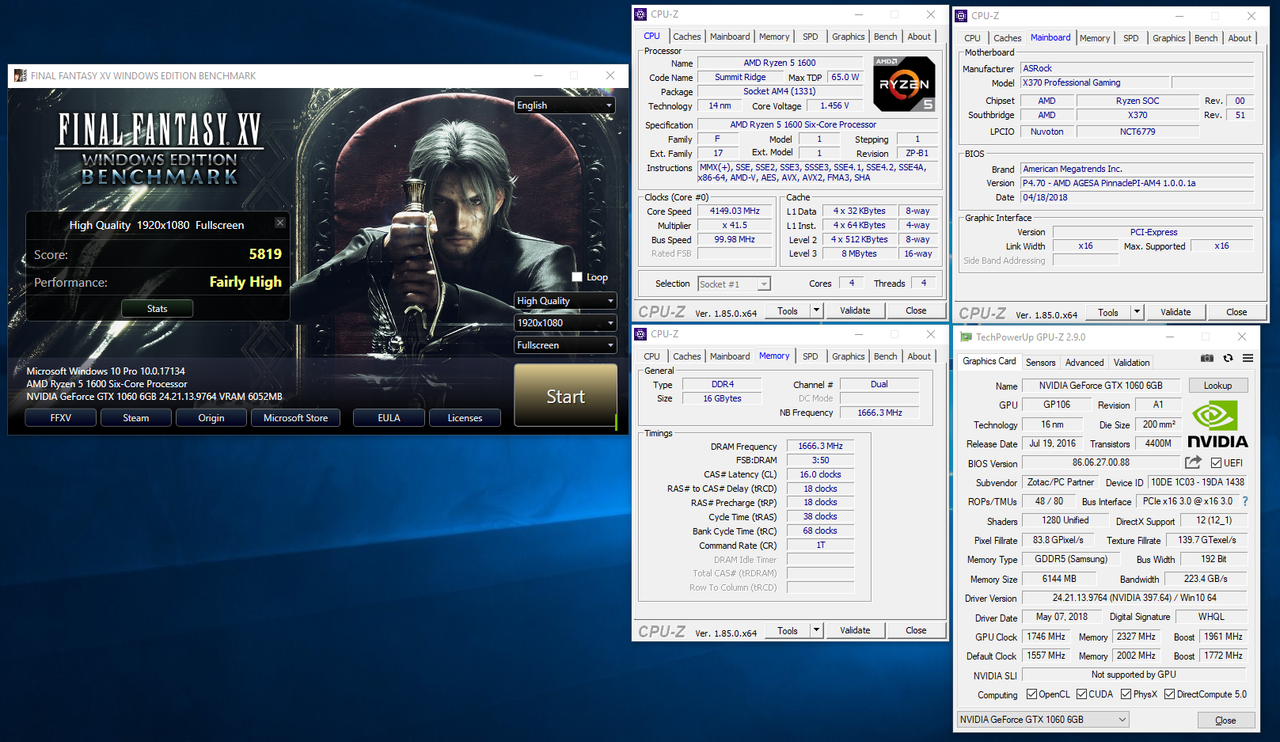This screenshot has height=742, width=1280.
Task: Select the Graphics tab in the CPU-Z Mainboard window
Action: 1168,38
